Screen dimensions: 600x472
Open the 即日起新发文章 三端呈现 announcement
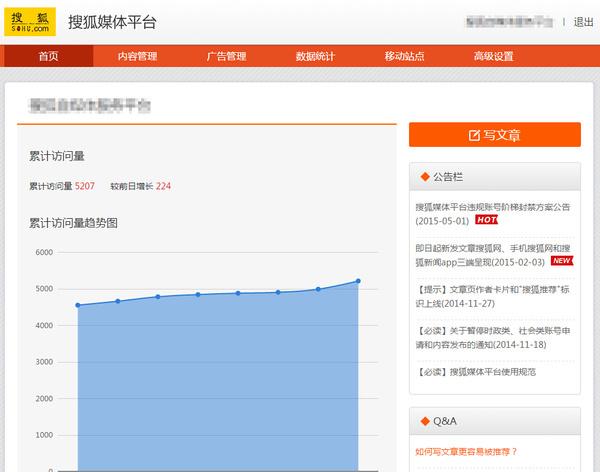point(493,255)
